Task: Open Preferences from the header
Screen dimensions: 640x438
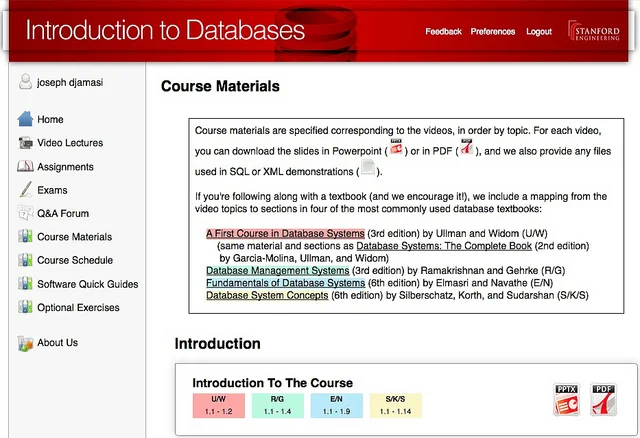Action: [493, 31]
